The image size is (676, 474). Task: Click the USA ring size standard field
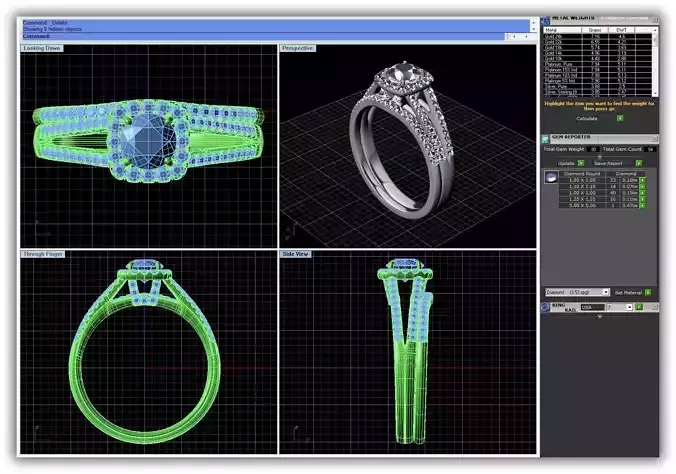pyautogui.click(x=592, y=307)
